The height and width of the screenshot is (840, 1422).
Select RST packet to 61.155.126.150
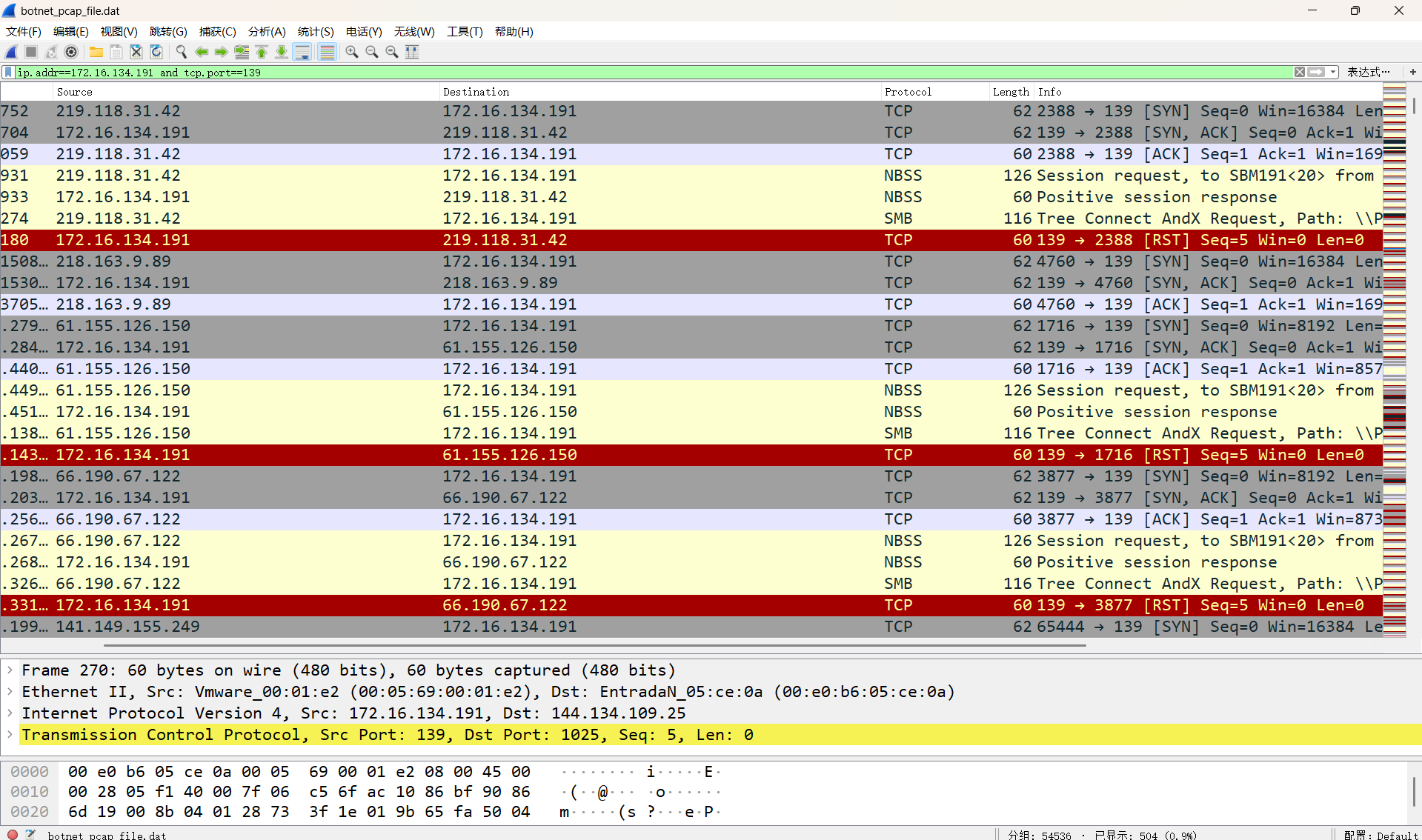pyautogui.click(x=691, y=455)
